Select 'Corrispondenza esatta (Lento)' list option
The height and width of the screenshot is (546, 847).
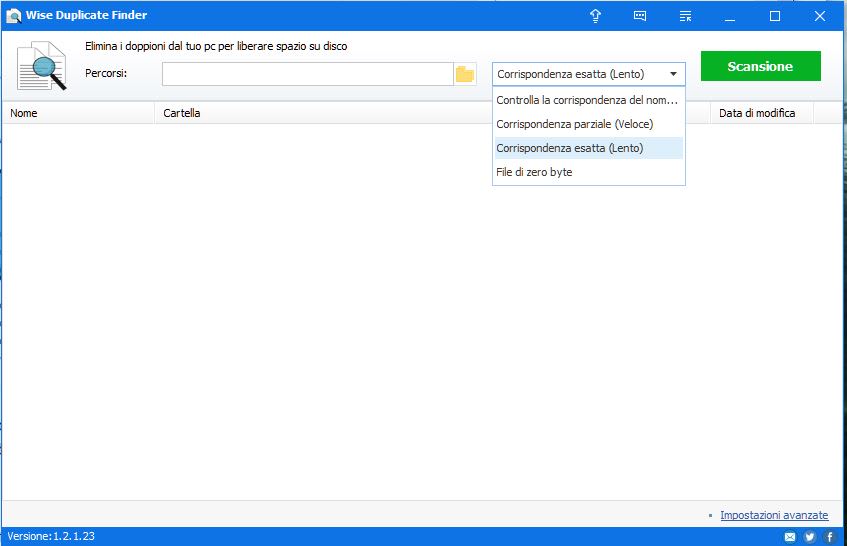[589, 148]
